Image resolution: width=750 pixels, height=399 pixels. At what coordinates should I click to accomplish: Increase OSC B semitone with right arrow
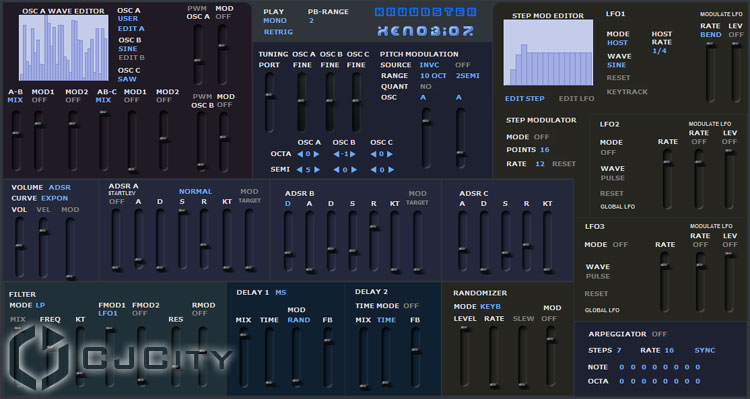click(x=354, y=169)
